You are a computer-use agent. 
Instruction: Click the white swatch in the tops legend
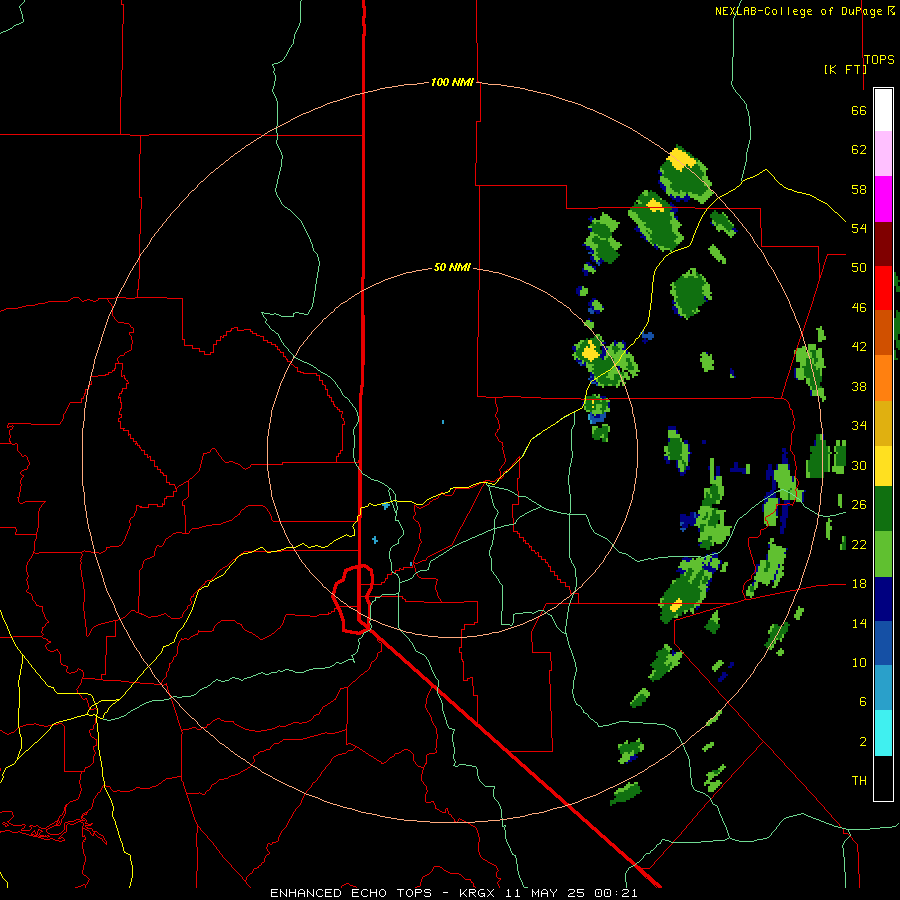coord(883,110)
